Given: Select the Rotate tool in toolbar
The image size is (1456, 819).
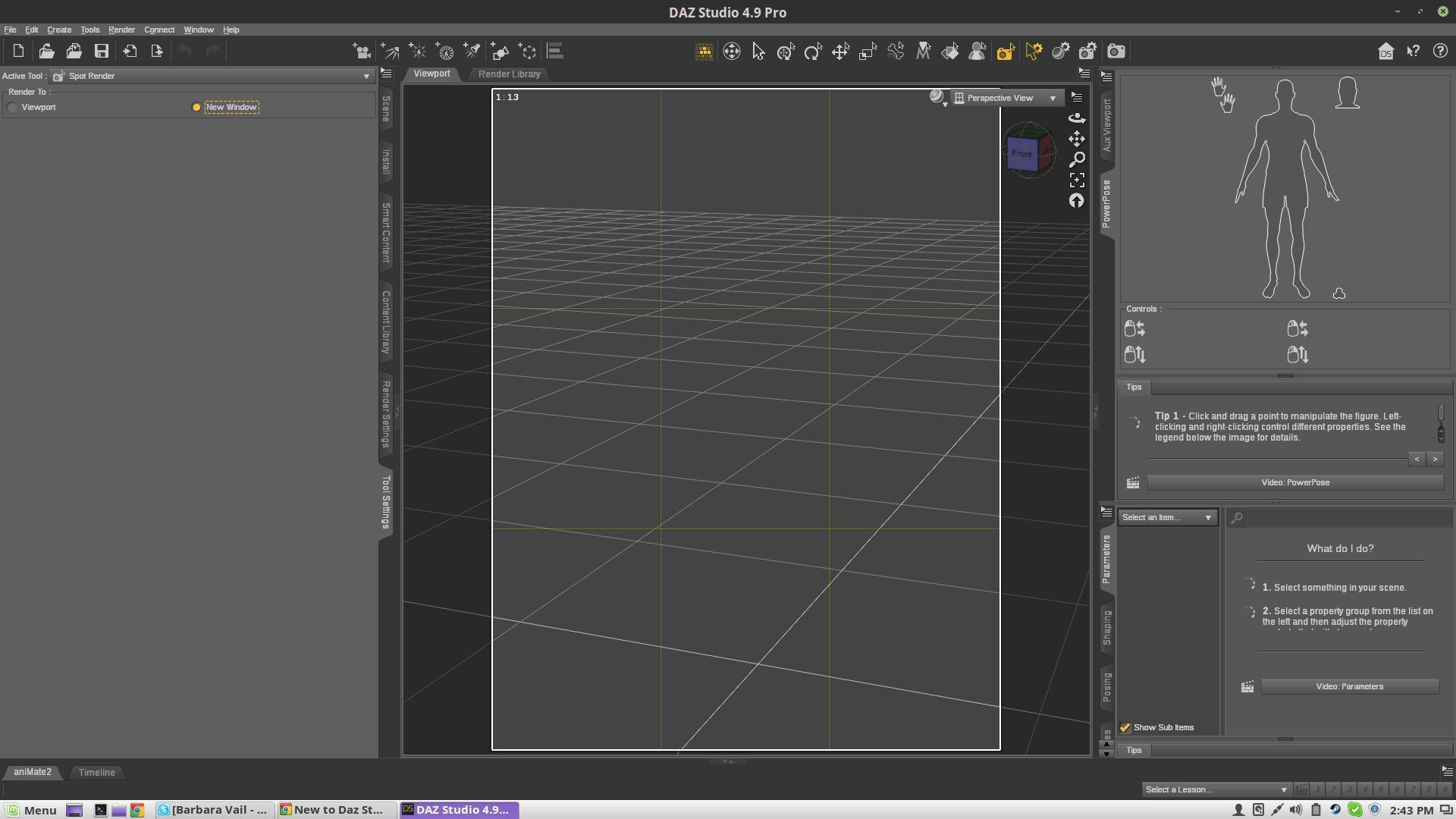Looking at the screenshot, I should pyautogui.click(x=813, y=52).
